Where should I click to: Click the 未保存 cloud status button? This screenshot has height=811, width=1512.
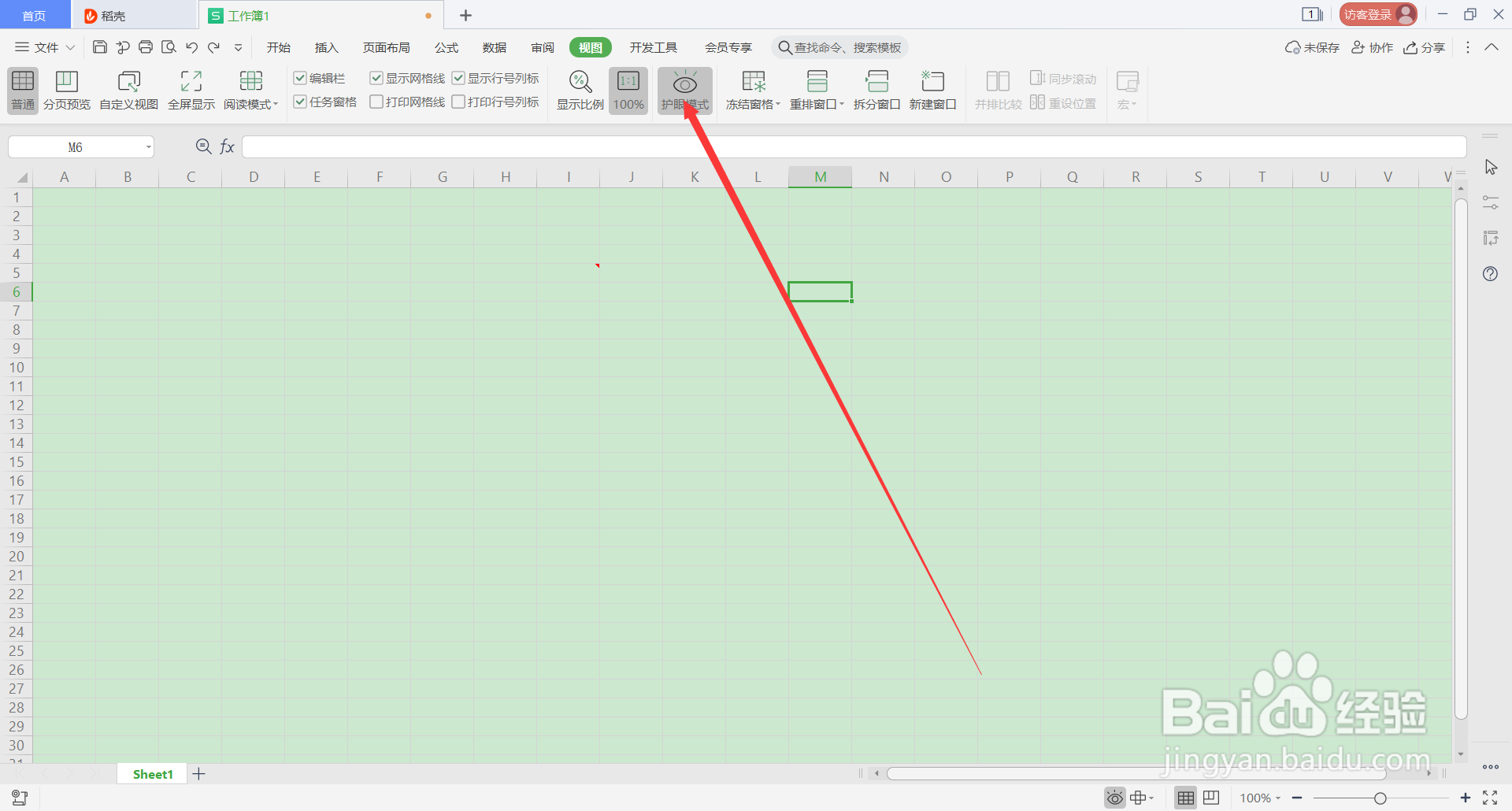click(1312, 47)
